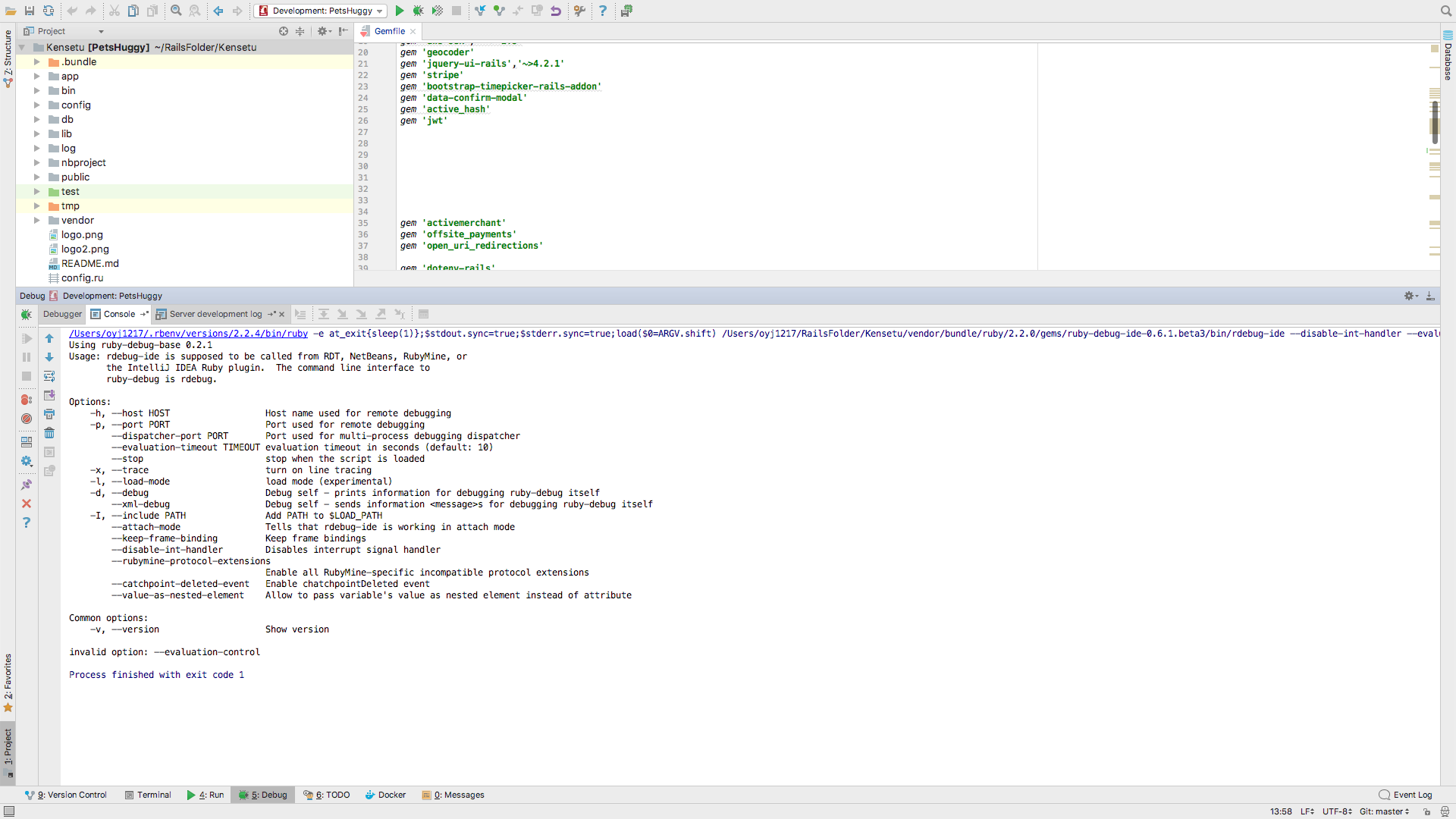Image resolution: width=1456 pixels, height=819 pixels.
Task: Select README.md in the project tree
Action: pyautogui.click(x=89, y=264)
